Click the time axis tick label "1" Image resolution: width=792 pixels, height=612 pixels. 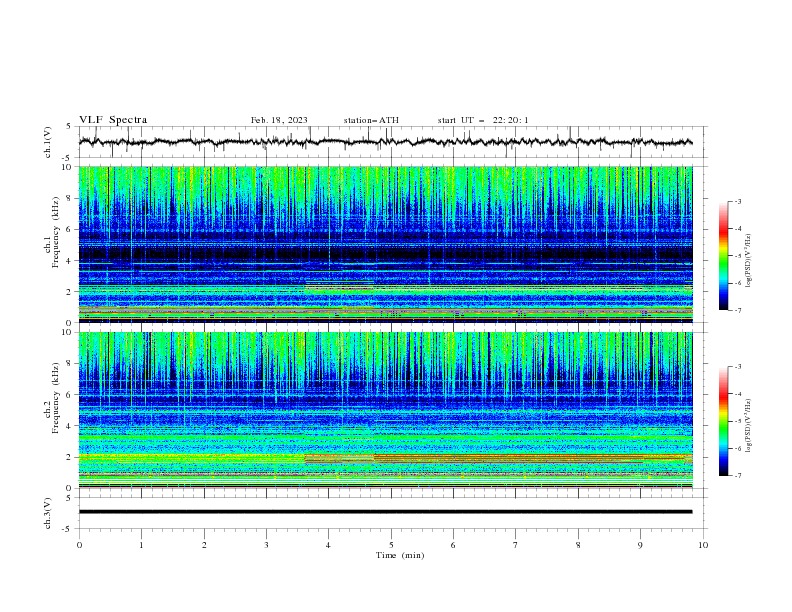(x=141, y=545)
